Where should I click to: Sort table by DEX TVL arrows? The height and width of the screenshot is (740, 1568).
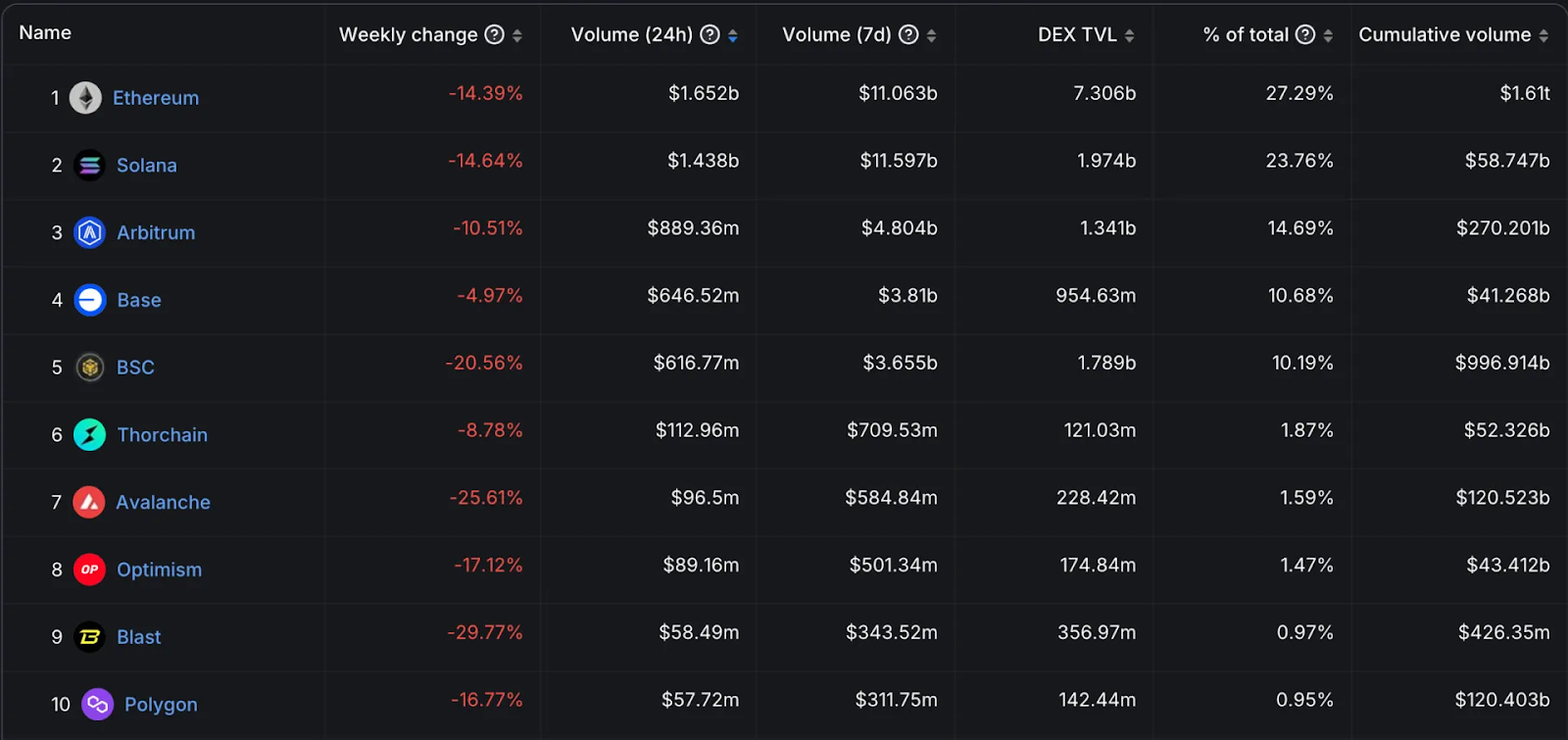click(1130, 36)
